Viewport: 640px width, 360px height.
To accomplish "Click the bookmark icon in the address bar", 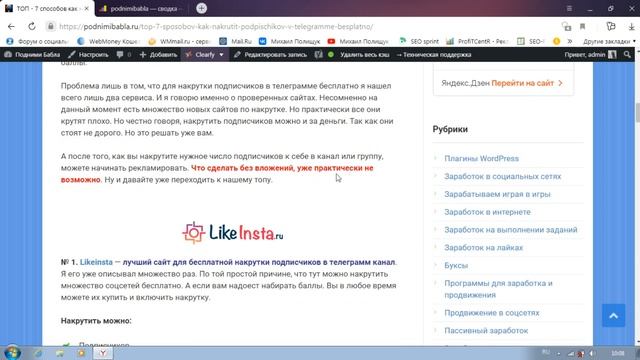I will click(582, 27).
